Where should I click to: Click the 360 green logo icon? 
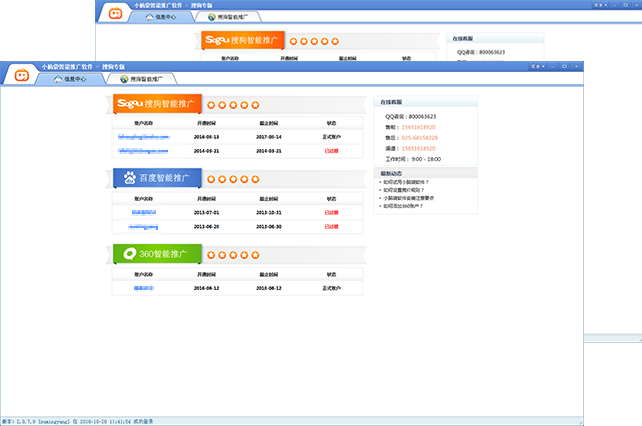point(130,253)
